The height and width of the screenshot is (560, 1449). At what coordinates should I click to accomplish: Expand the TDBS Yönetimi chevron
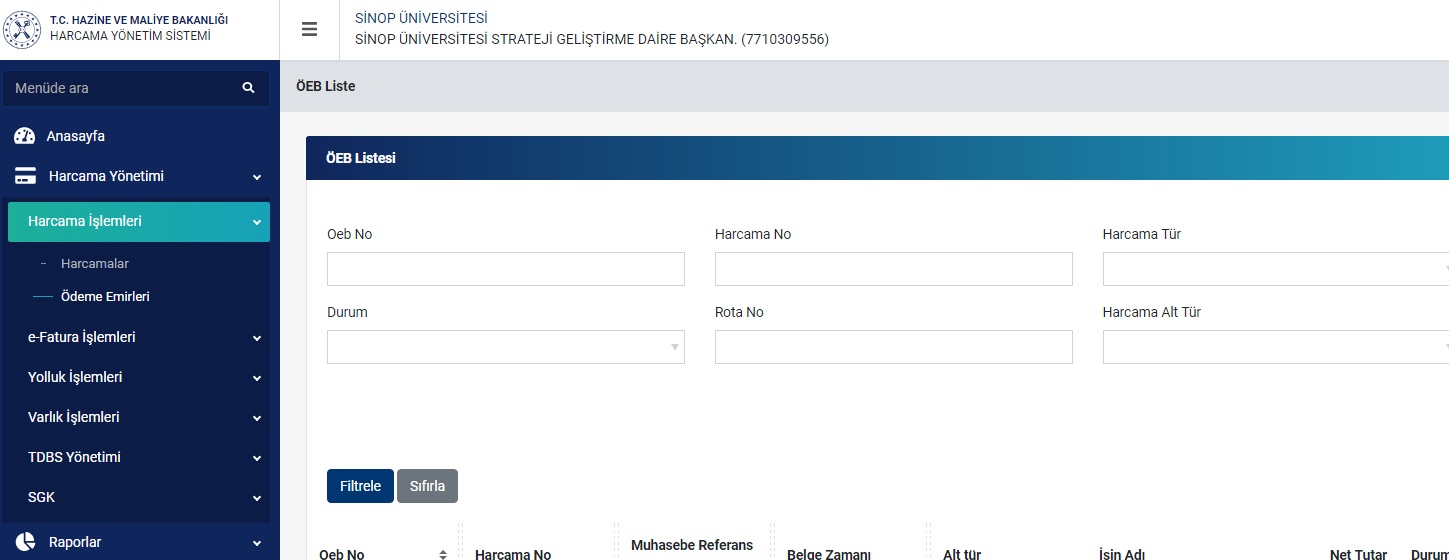pyautogui.click(x=257, y=458)
